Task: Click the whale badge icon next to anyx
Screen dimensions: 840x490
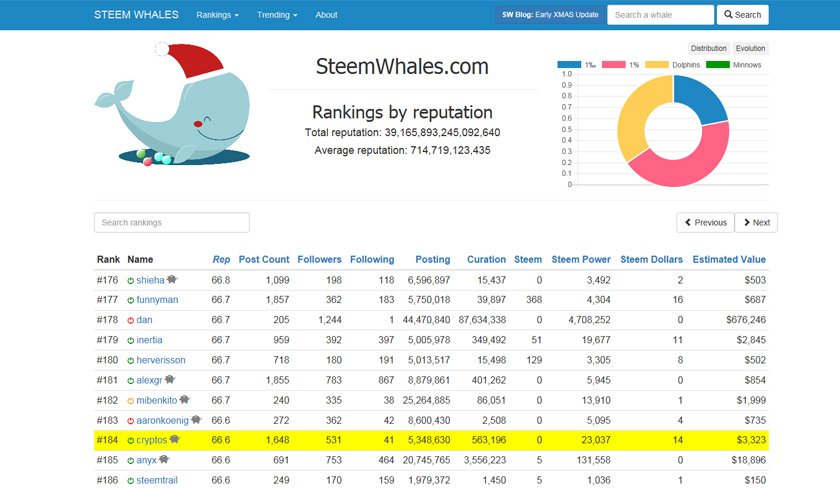Action: pos(164,459)
